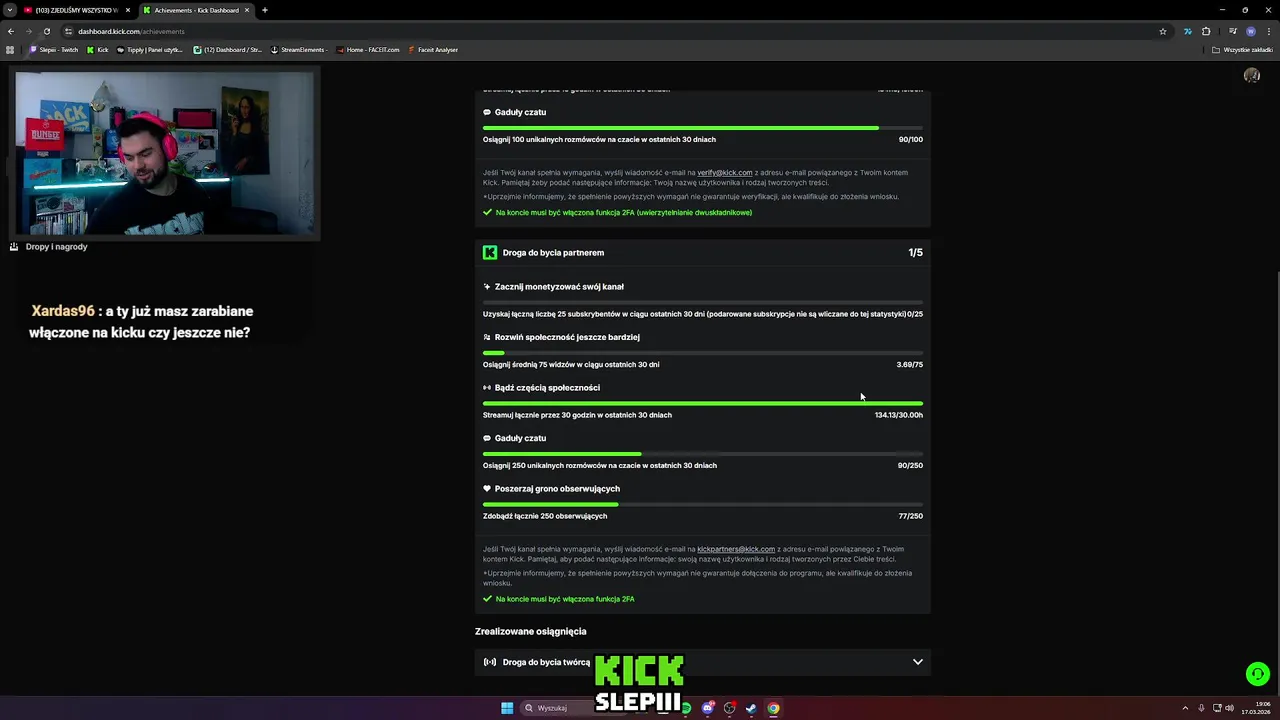
Task: Click the Zacznij monetyzować swój kanał heading
Action: [x=559, y=287]
